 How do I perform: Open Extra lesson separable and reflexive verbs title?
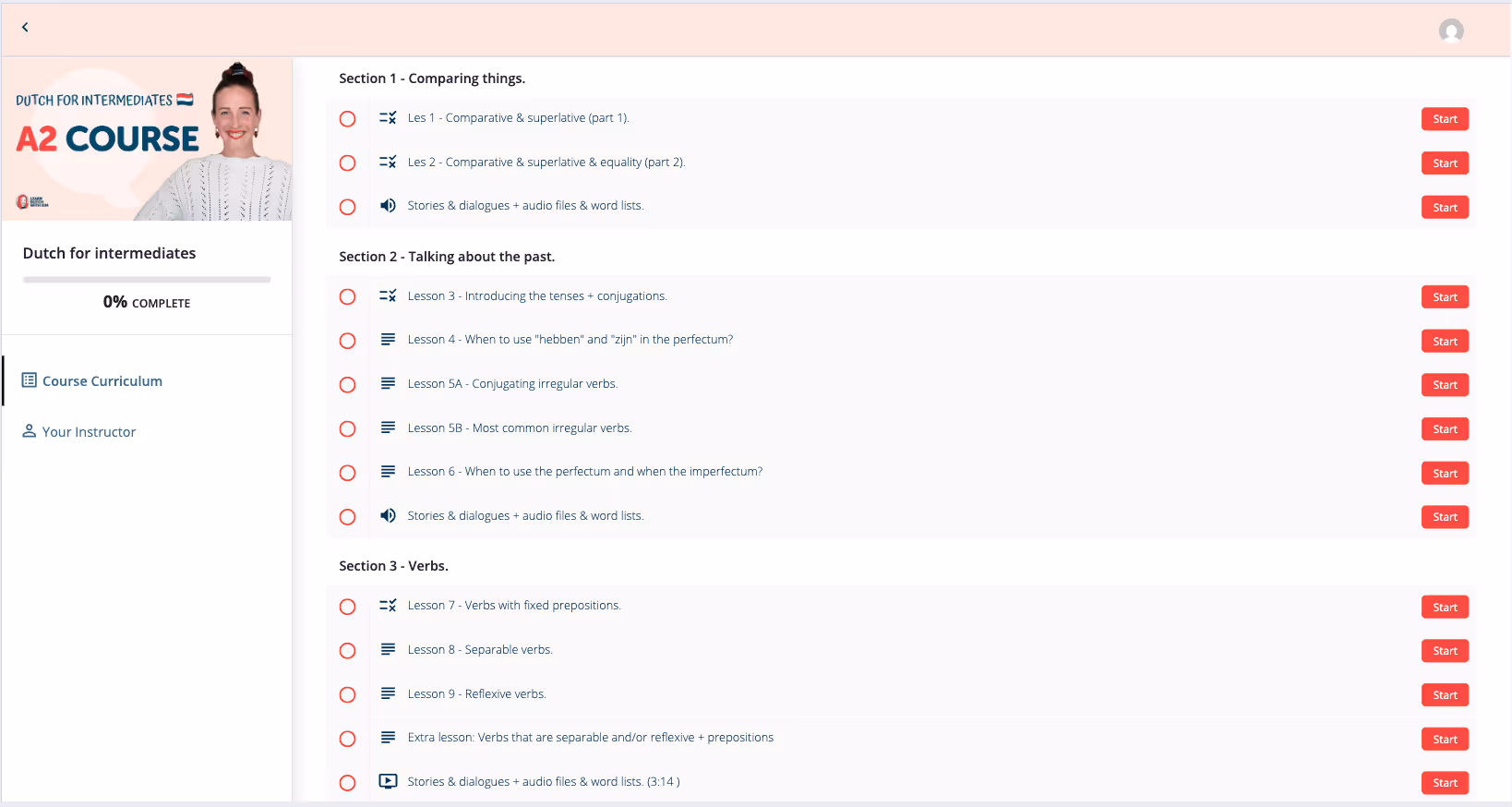pos(591,738)
